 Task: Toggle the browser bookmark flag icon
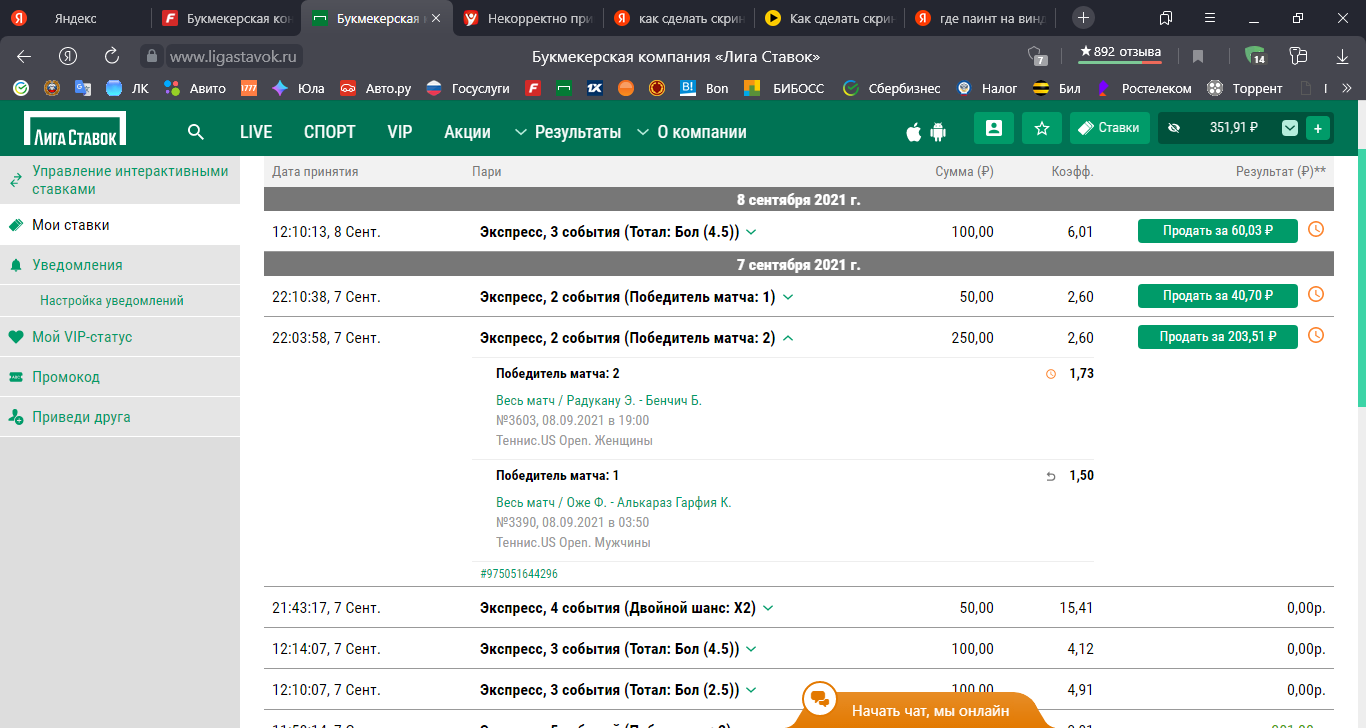pos(1198,56)
